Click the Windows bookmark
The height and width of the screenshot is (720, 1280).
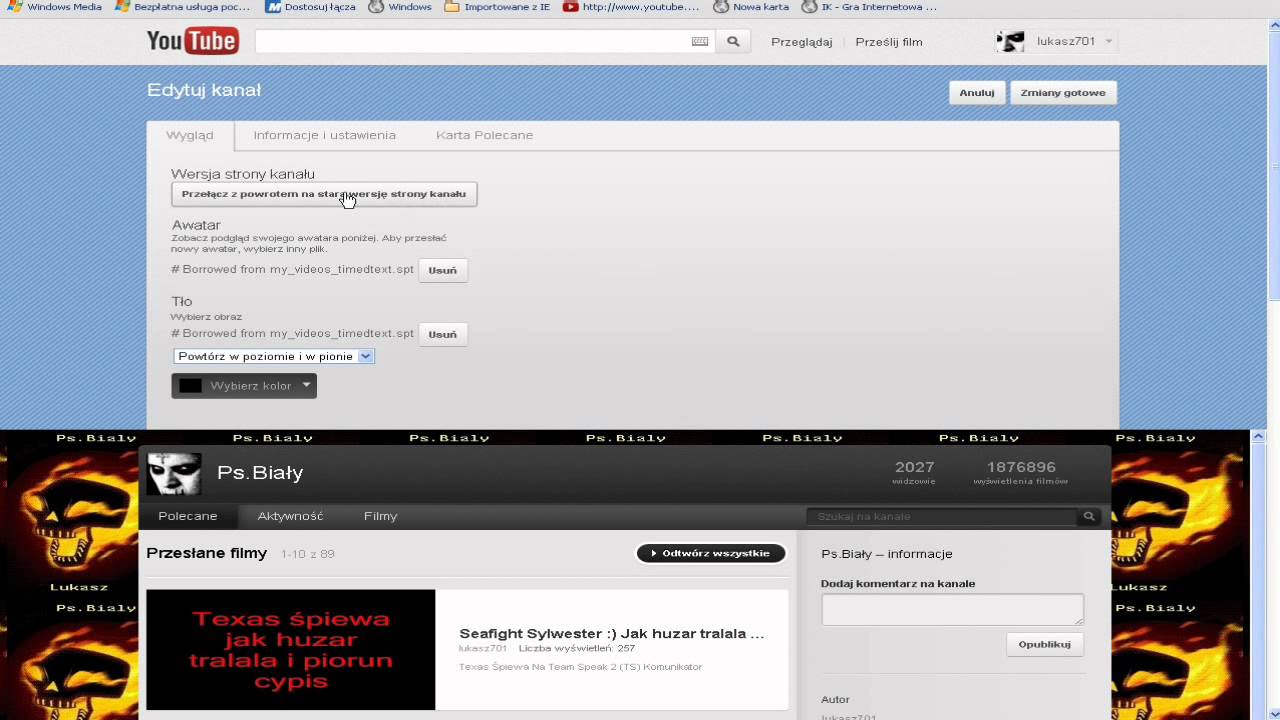(401, 7)
